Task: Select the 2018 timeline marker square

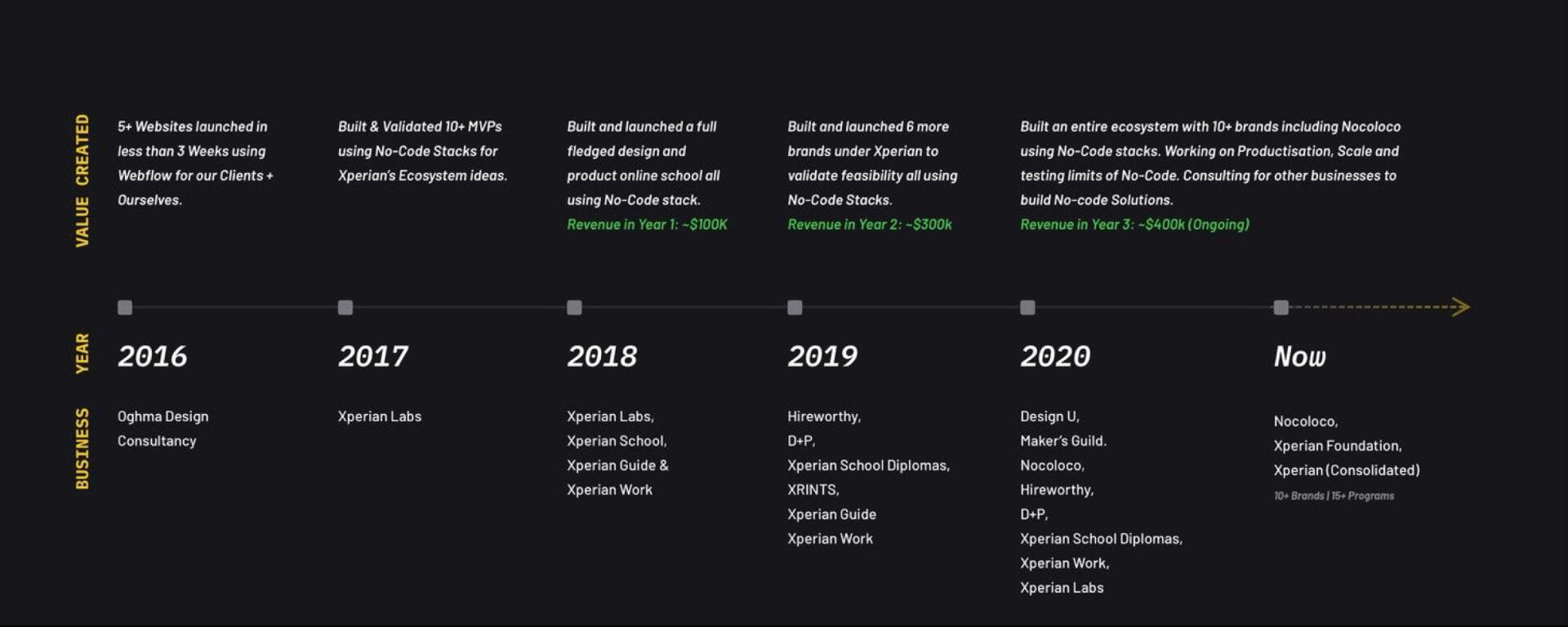Action: pyautogui.click(x=574, y=308)
